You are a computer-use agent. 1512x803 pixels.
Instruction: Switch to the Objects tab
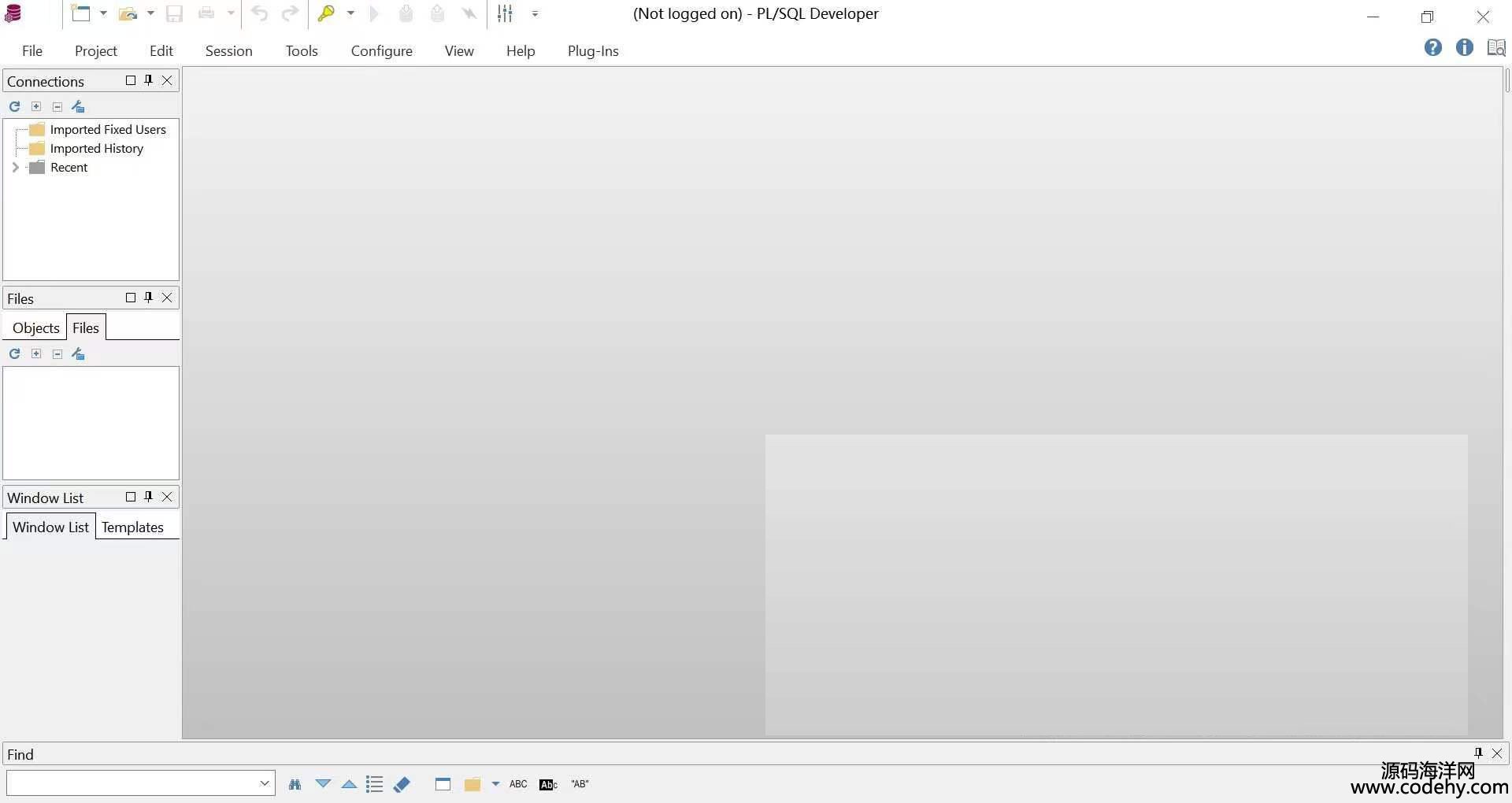(36, 328)
